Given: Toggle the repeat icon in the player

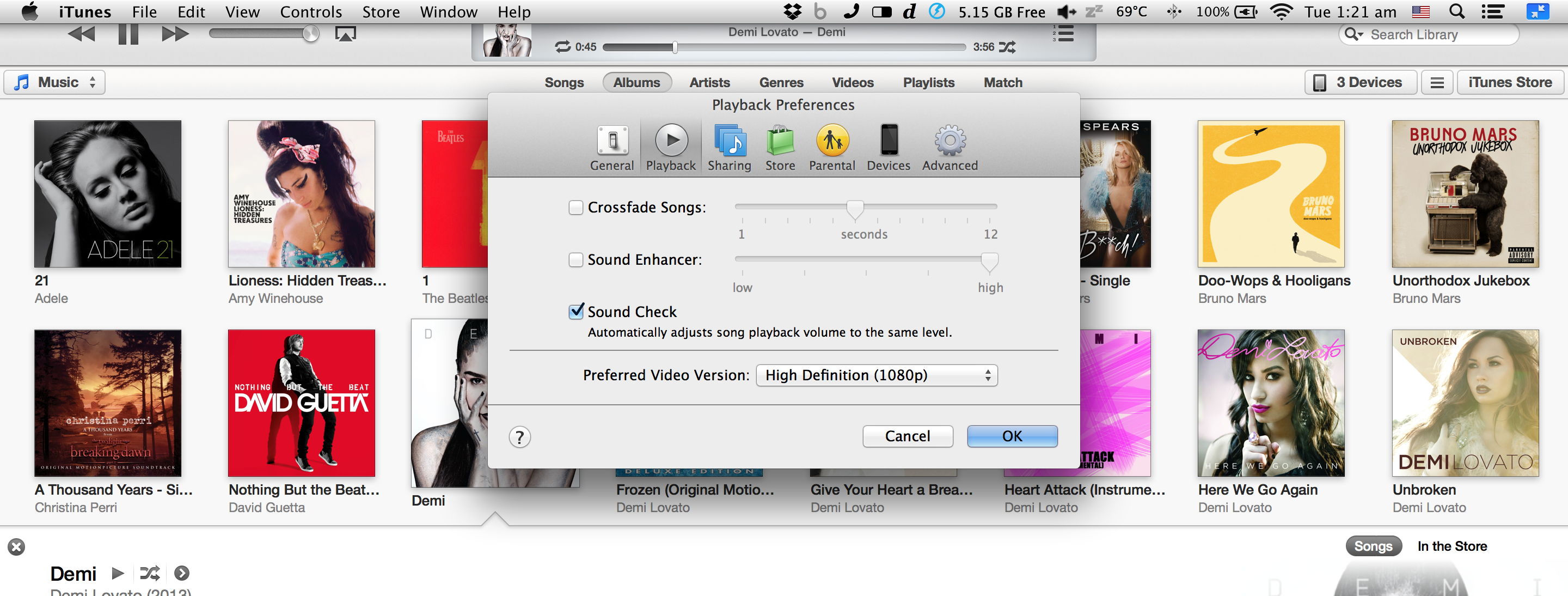Looking at the screenshot, I should [x=563, y=47].
